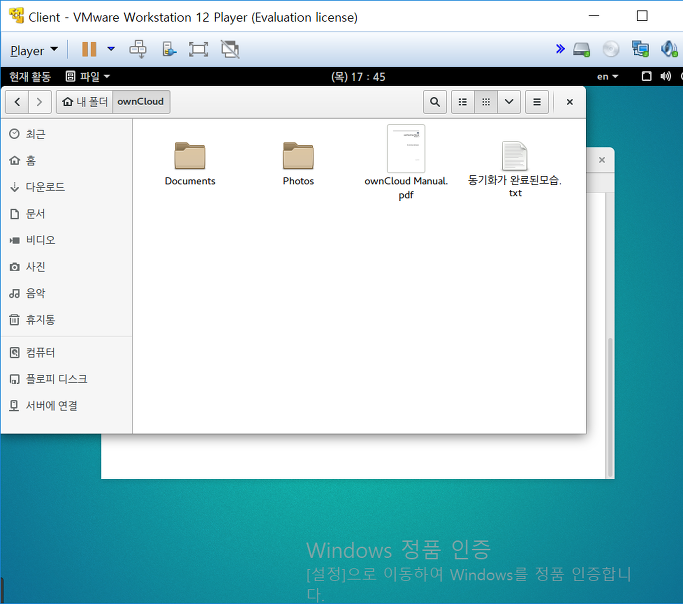The image size is (683, 604).
Task: Select 동기화가 완료된모습.txt file
Action: tap(515, 170)
